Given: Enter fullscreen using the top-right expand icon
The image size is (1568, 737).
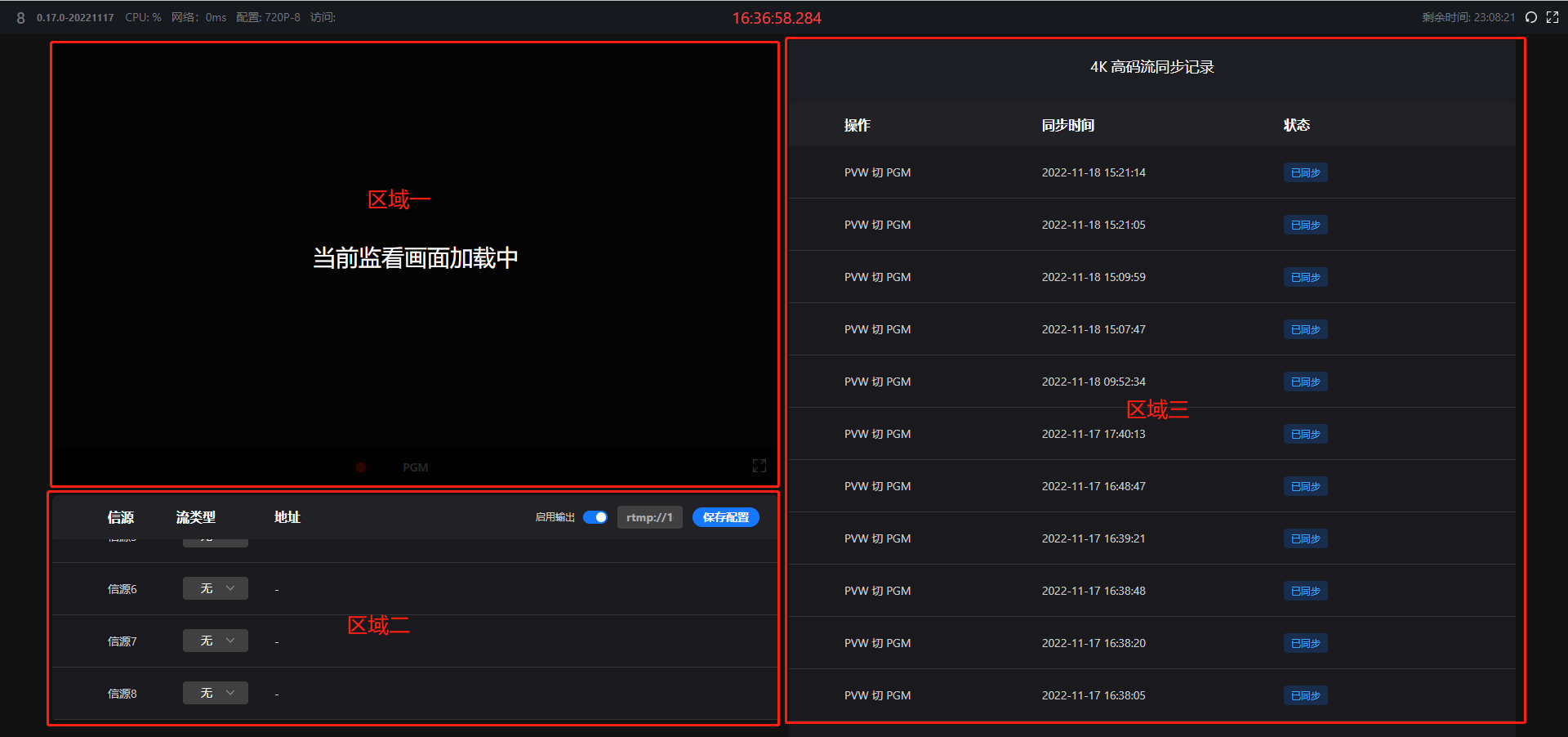Looking at the screenshot, I should tap(1552, 17).
